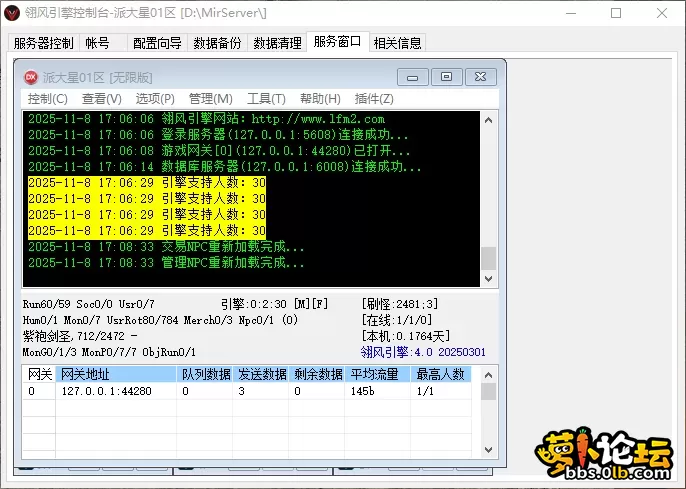
Task: Click the 1/1 max players cell
Action: pyautogui.click(x=441, y=391)
